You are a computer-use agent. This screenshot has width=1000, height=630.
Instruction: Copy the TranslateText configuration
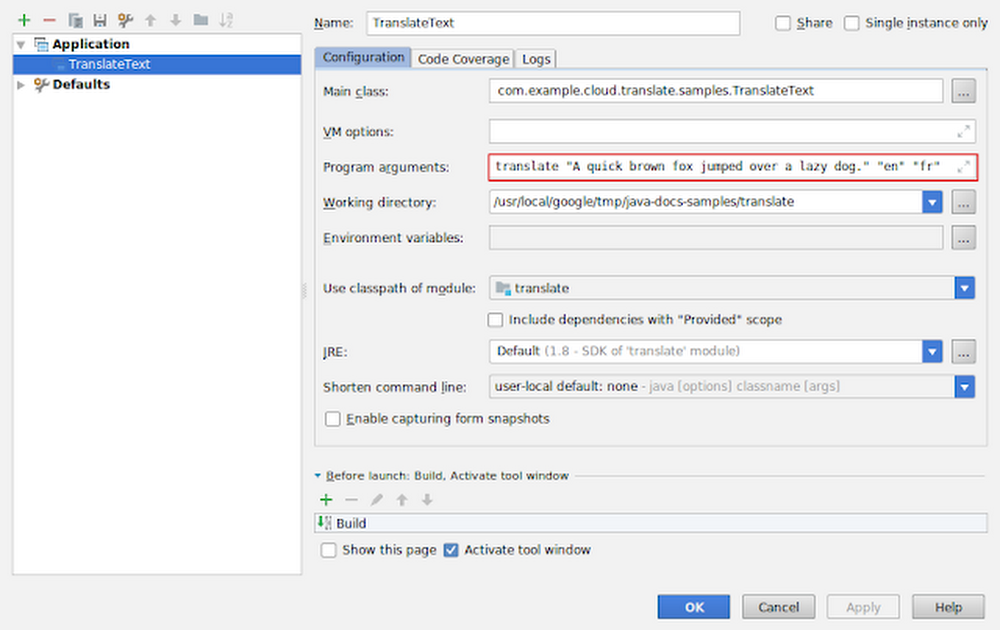point(74,19)
